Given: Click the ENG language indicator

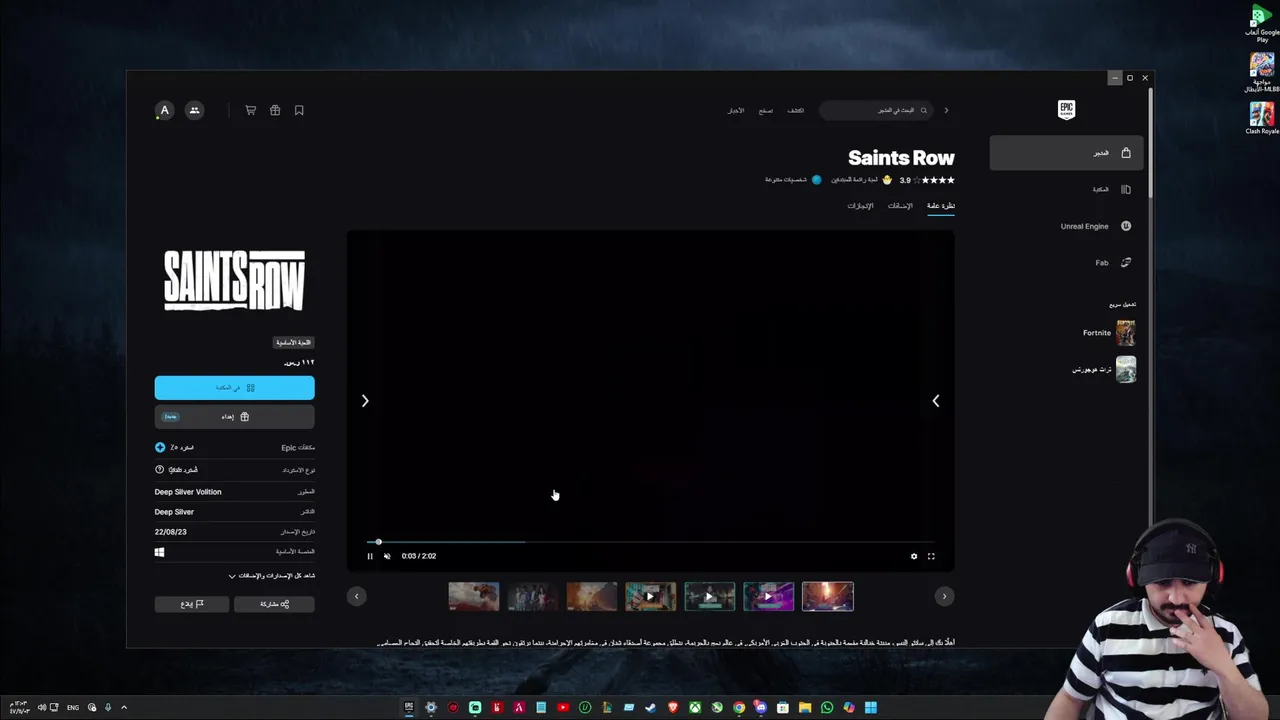Looking at the screenshot, I should (73, 708).
